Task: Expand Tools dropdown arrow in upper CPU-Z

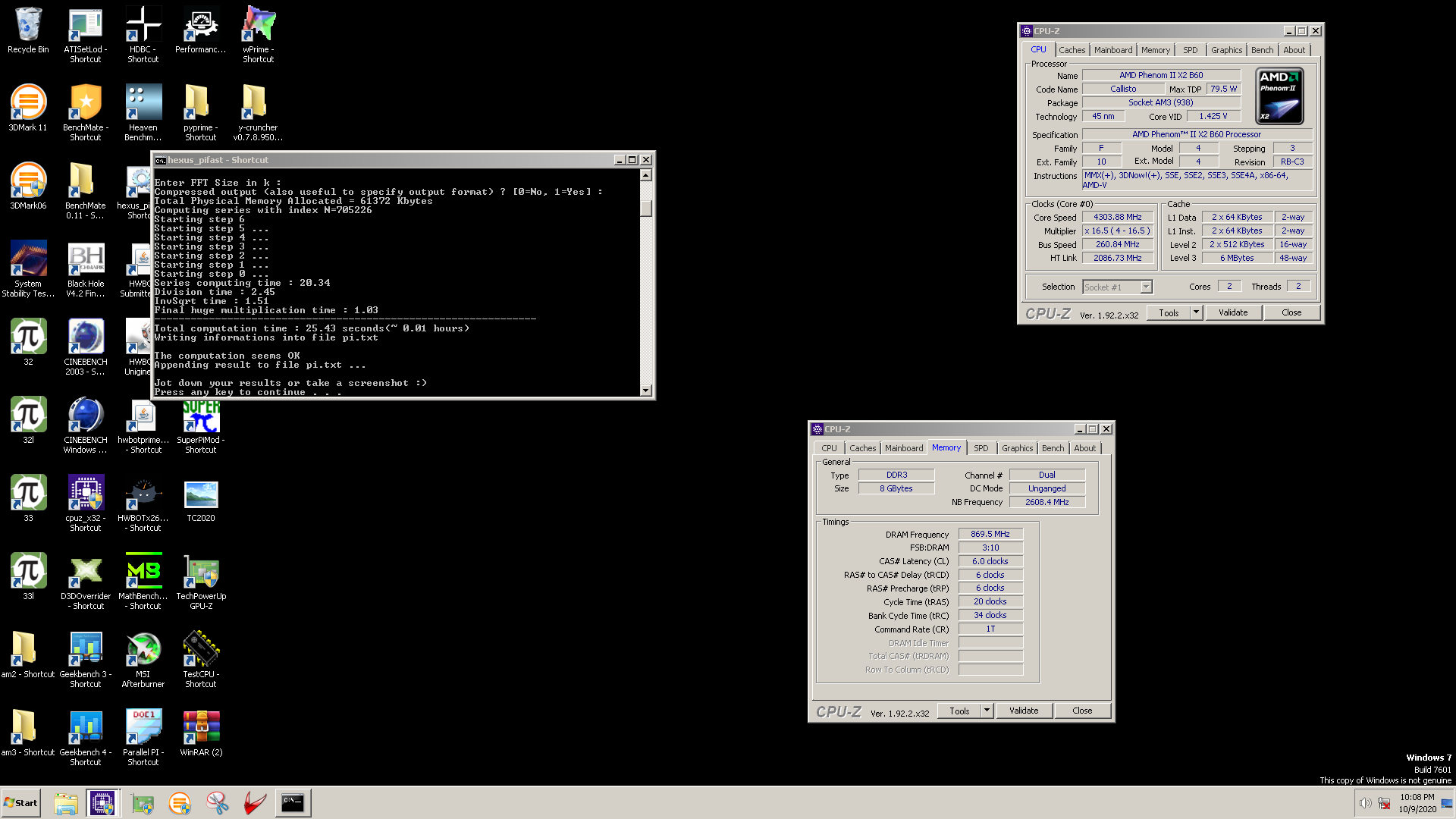Action: [1196, 312]
